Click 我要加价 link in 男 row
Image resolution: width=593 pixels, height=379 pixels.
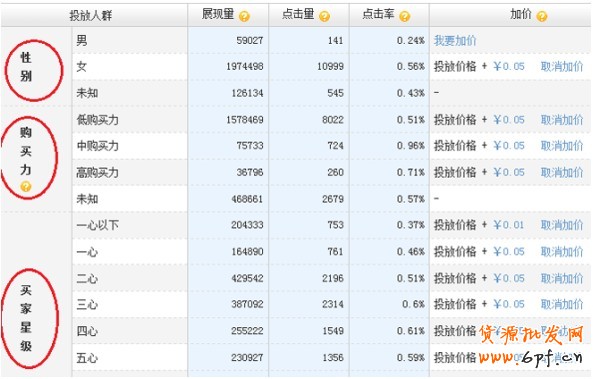pyautogui.click(x=455, y=40)
